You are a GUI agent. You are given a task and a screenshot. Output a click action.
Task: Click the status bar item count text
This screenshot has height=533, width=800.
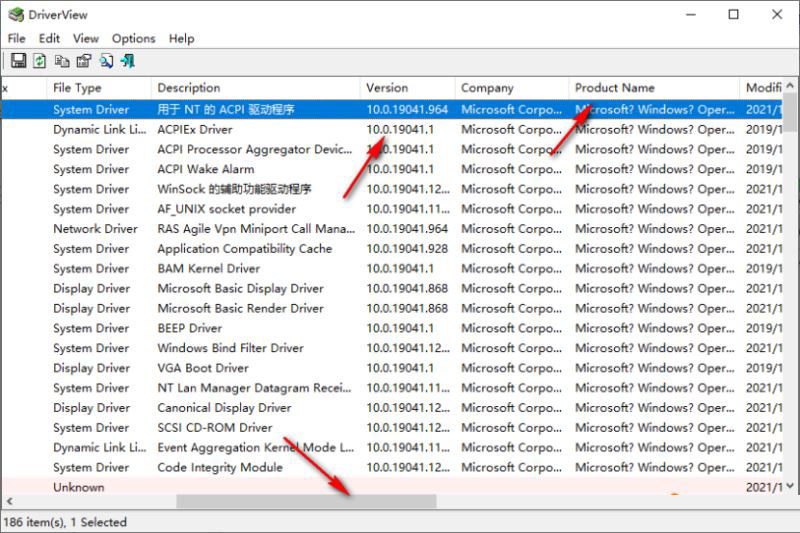tap(65, 522)
